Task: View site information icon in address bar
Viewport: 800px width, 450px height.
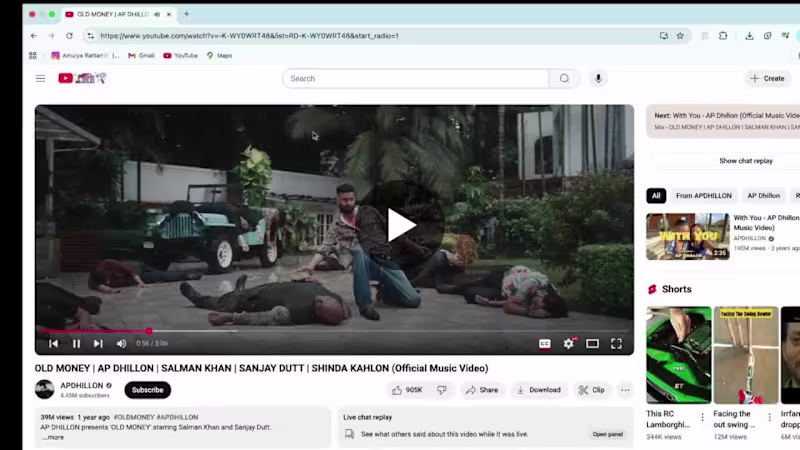Action: (x=90, y=36)
